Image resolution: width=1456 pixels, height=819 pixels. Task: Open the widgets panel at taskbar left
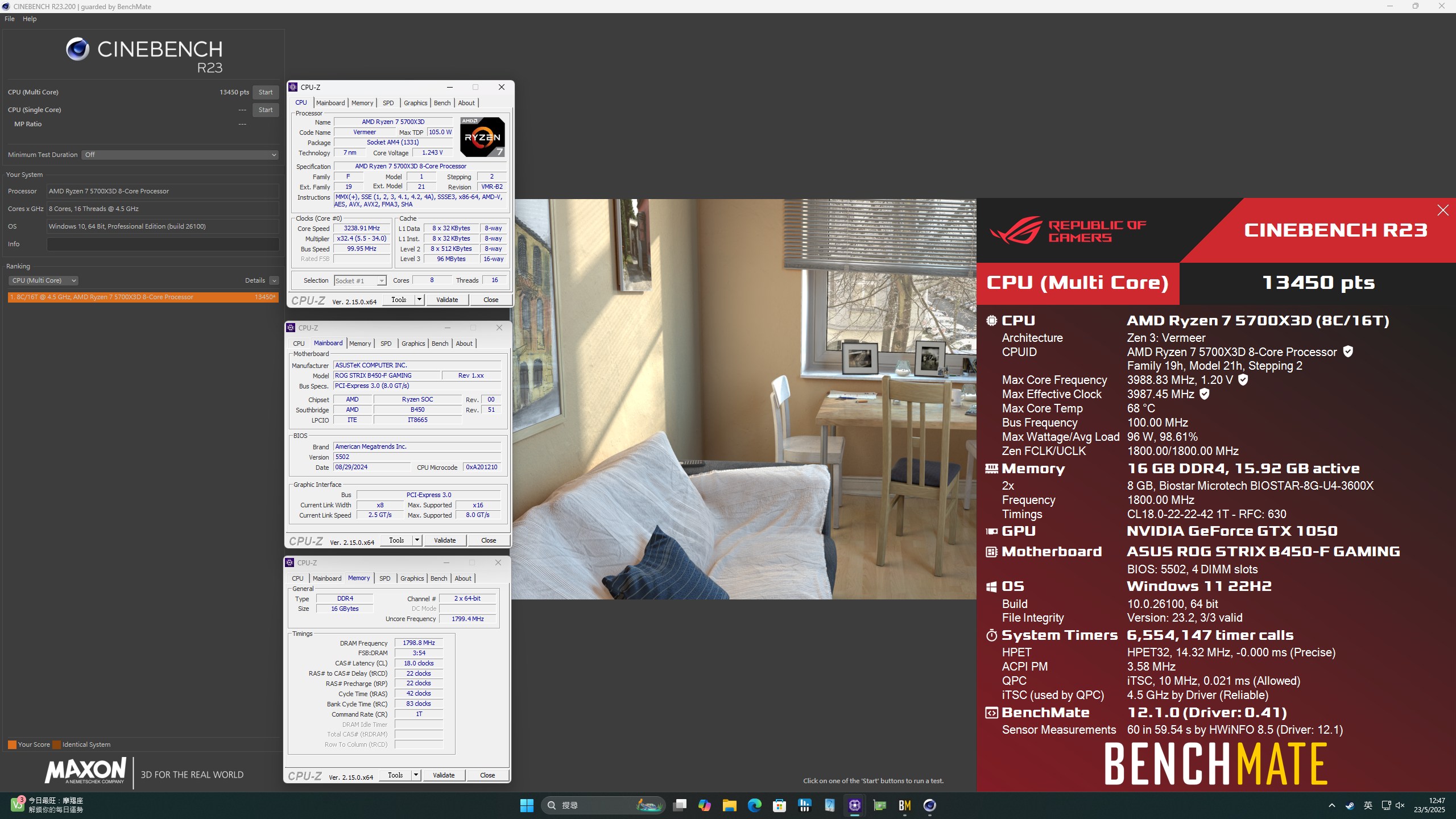pyautogui.click(x=48, y=805)
